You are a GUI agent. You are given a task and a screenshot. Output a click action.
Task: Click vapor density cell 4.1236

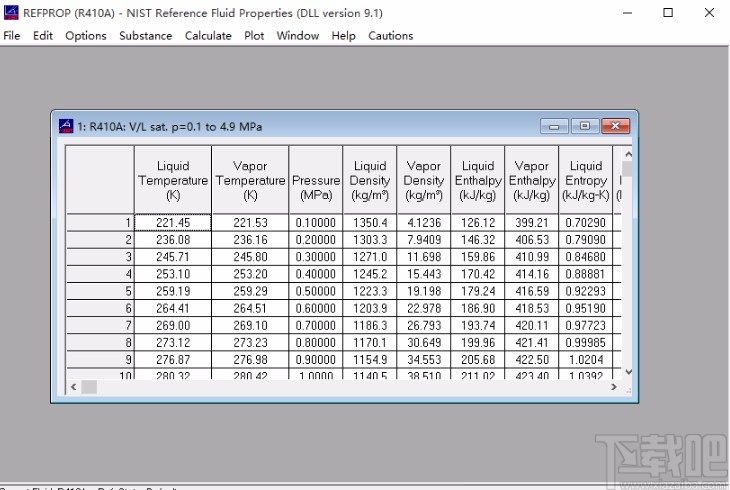click(424, 223)
